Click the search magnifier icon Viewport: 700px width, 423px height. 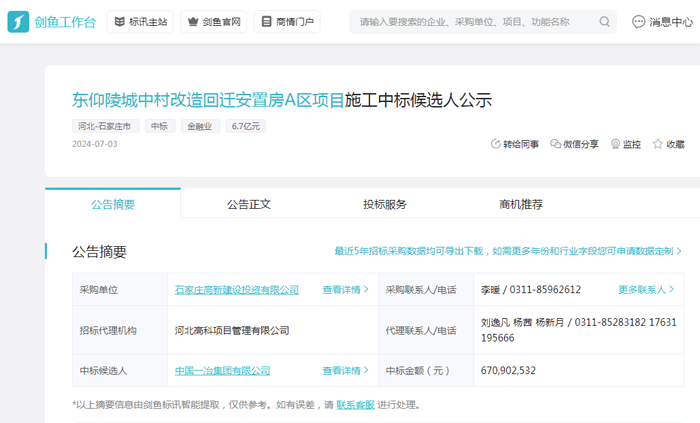(605, 21)
